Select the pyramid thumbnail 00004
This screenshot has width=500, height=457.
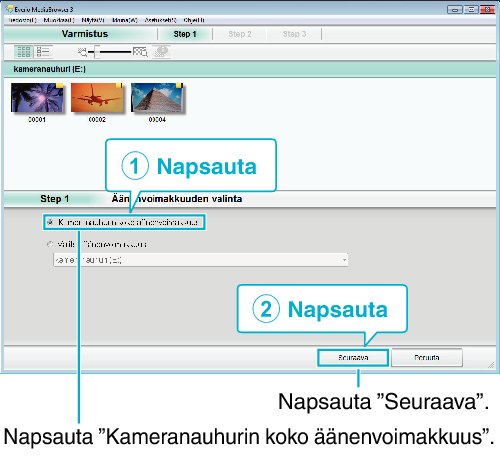[157, 98]
